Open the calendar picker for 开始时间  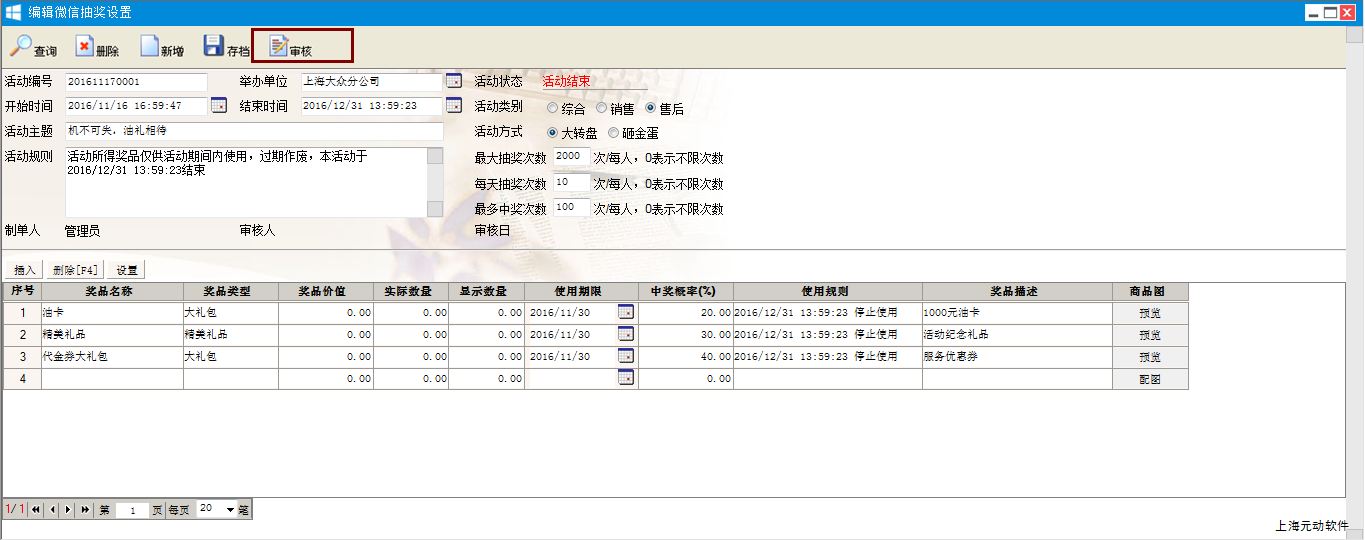(219, 106)
